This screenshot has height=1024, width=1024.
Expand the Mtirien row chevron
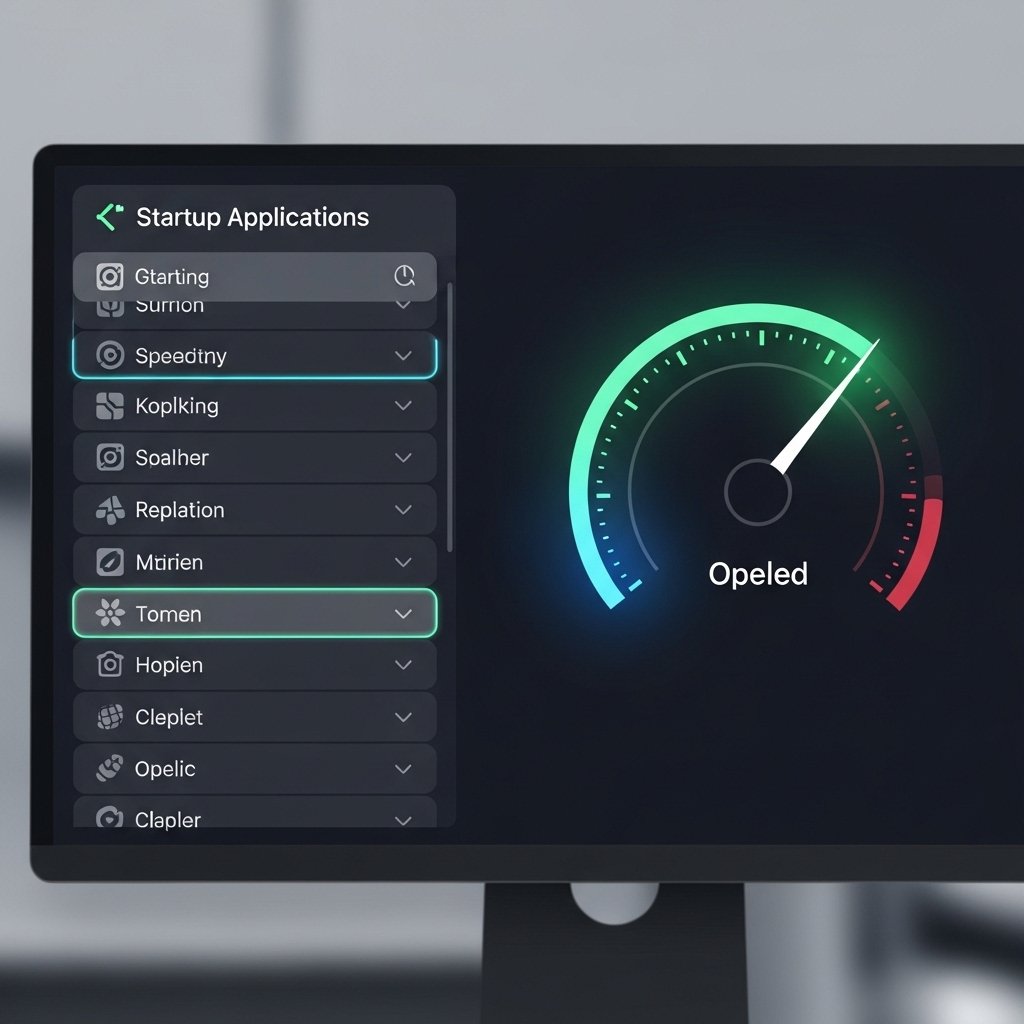[404, 562]
